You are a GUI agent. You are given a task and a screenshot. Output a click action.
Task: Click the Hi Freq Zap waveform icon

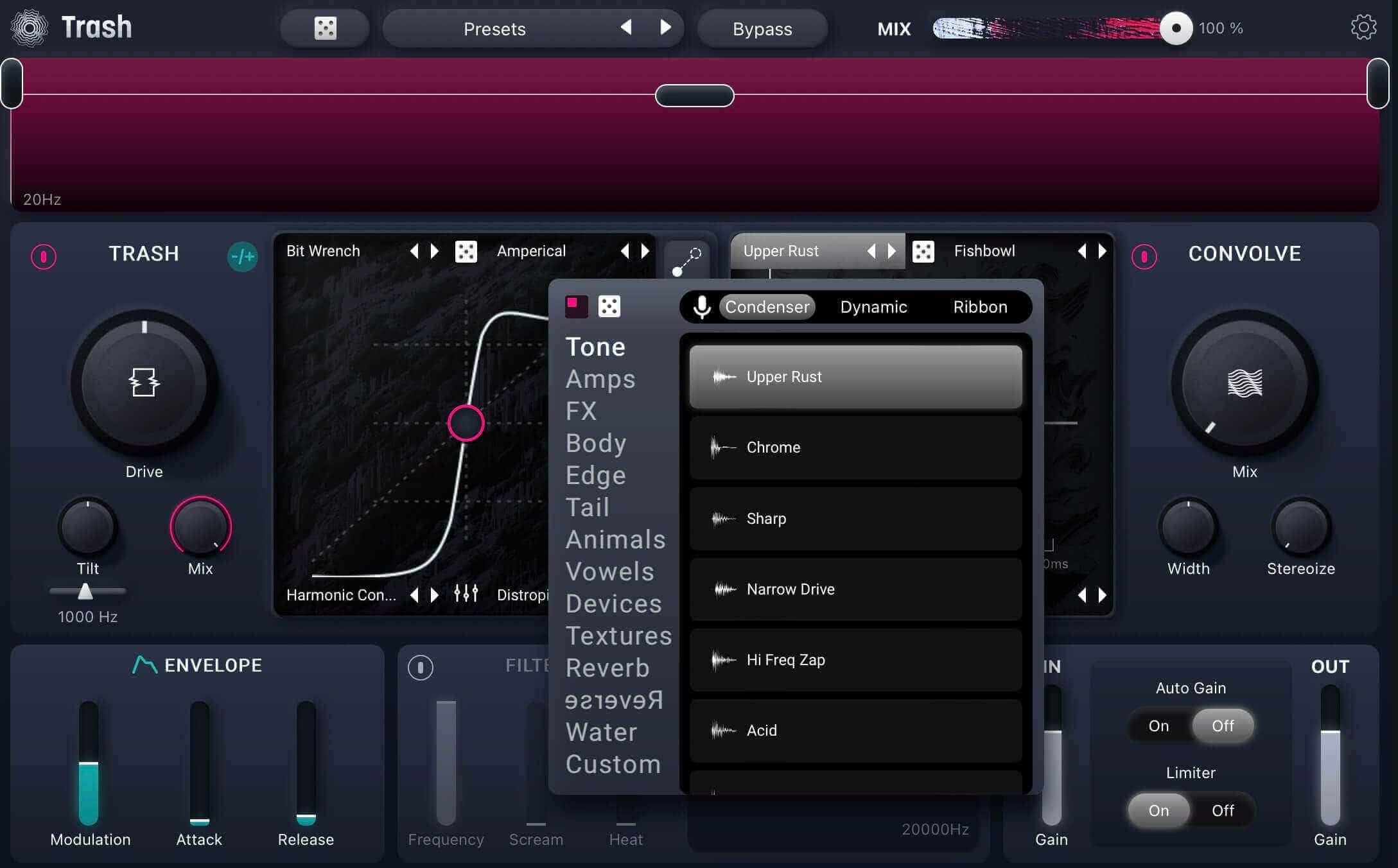point(724,659)
